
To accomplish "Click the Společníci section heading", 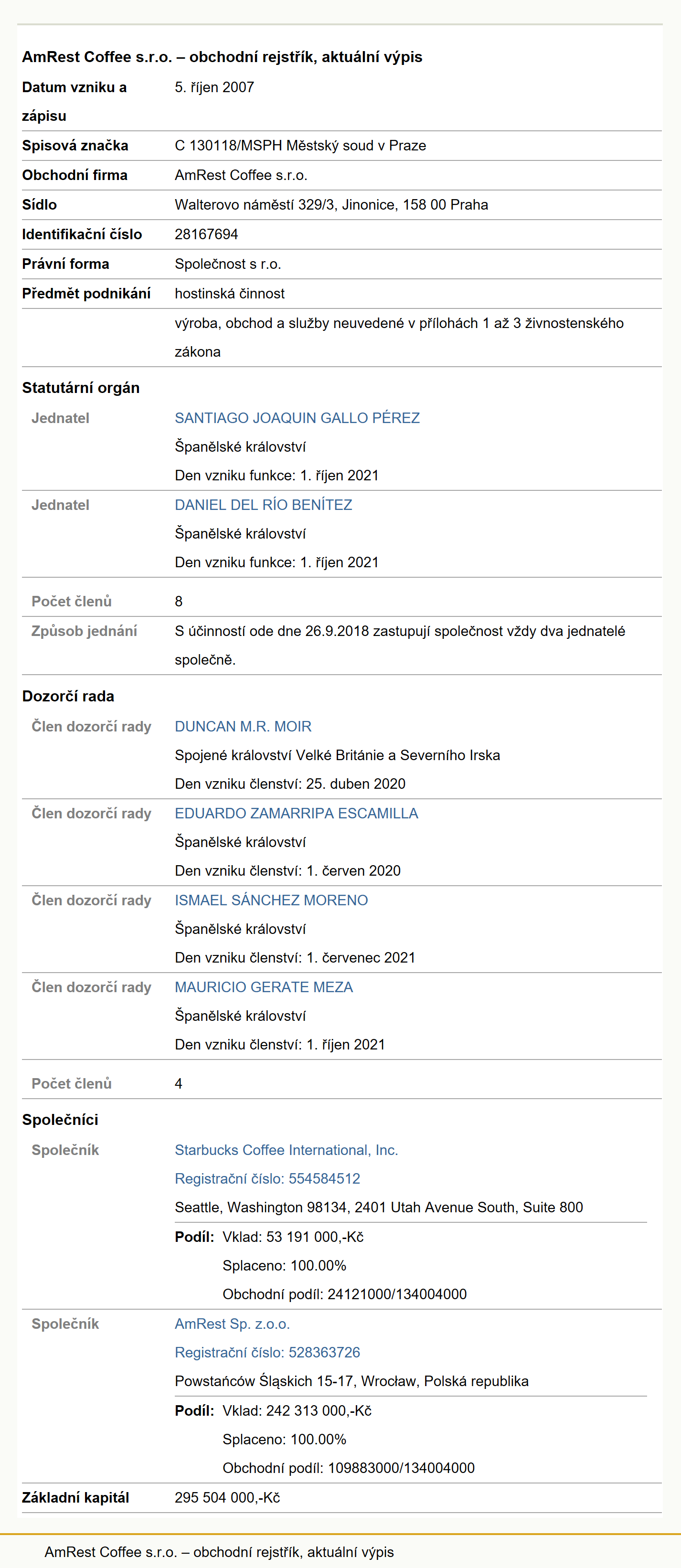I will pyautogui.click(x=60, y=1120).
